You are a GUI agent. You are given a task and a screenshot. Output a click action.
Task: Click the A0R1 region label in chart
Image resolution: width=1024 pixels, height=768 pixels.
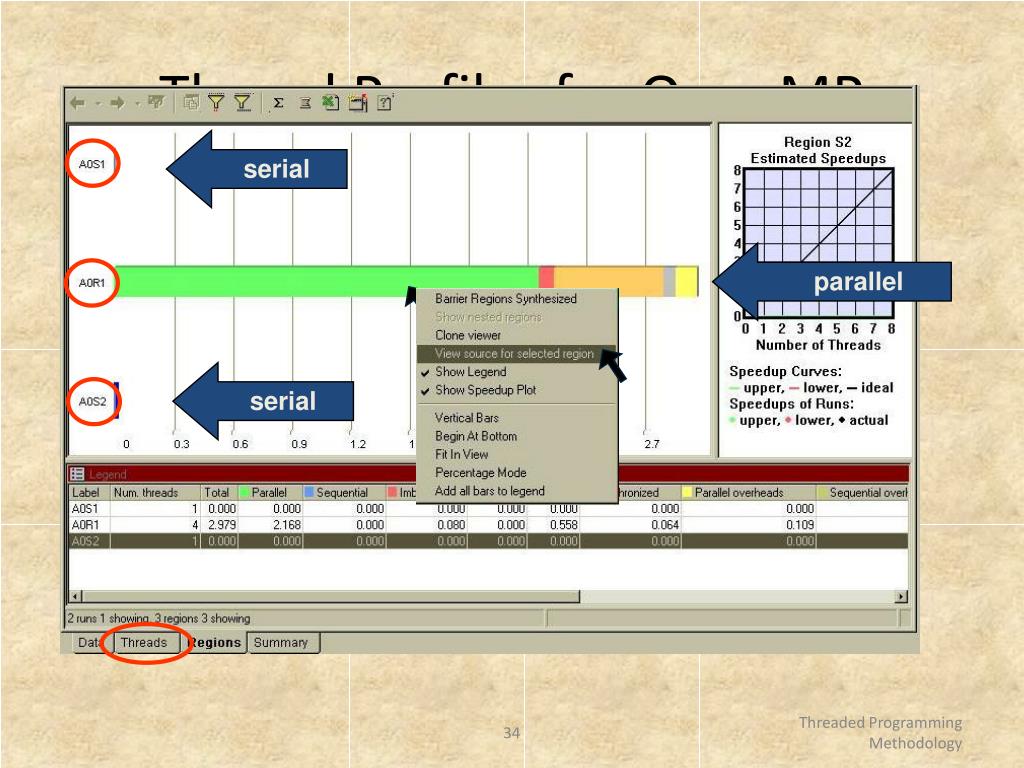pyautogui.click(x=92, y=283)
